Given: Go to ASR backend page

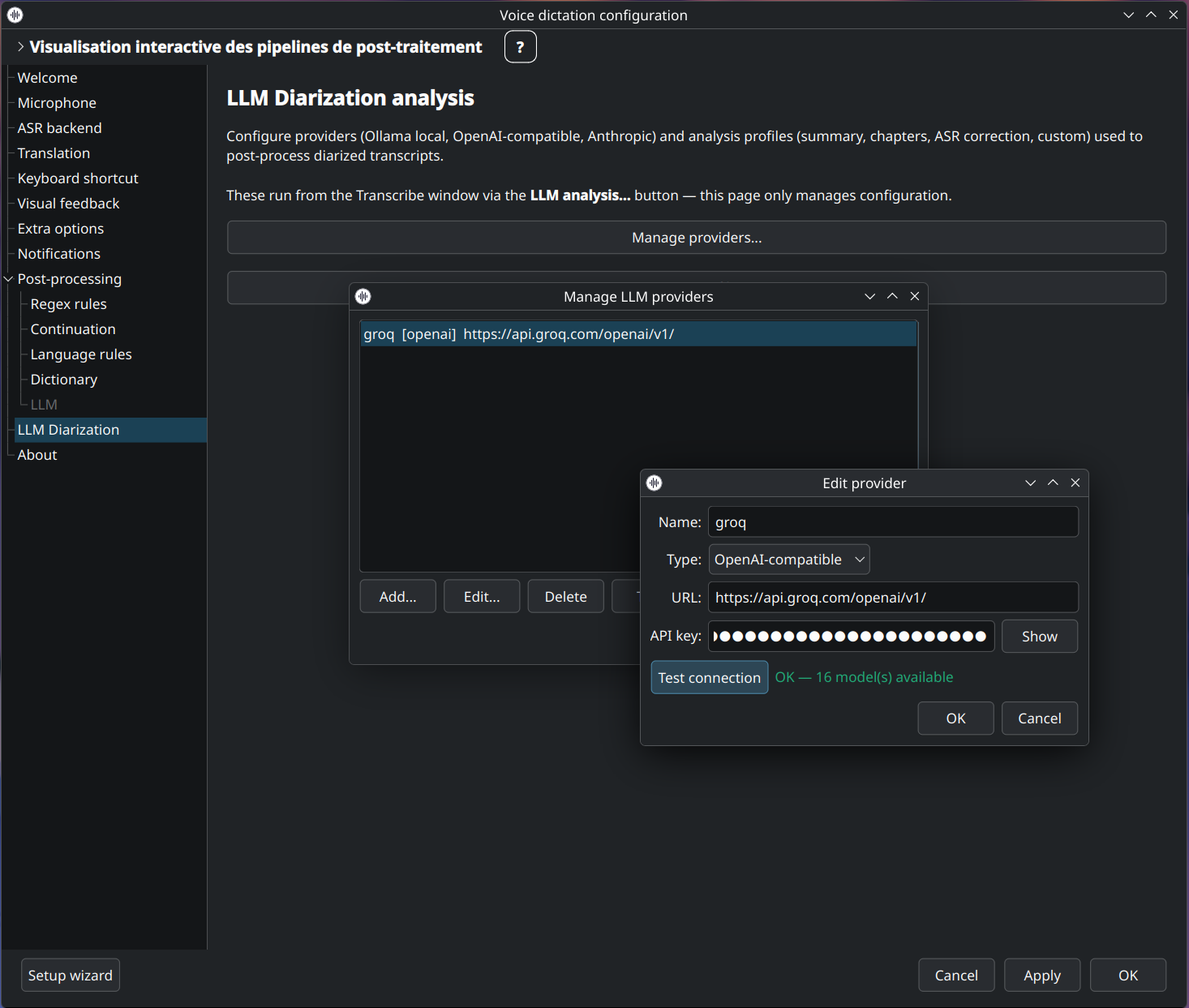Looking at the screenshot, I should (60, 128).
